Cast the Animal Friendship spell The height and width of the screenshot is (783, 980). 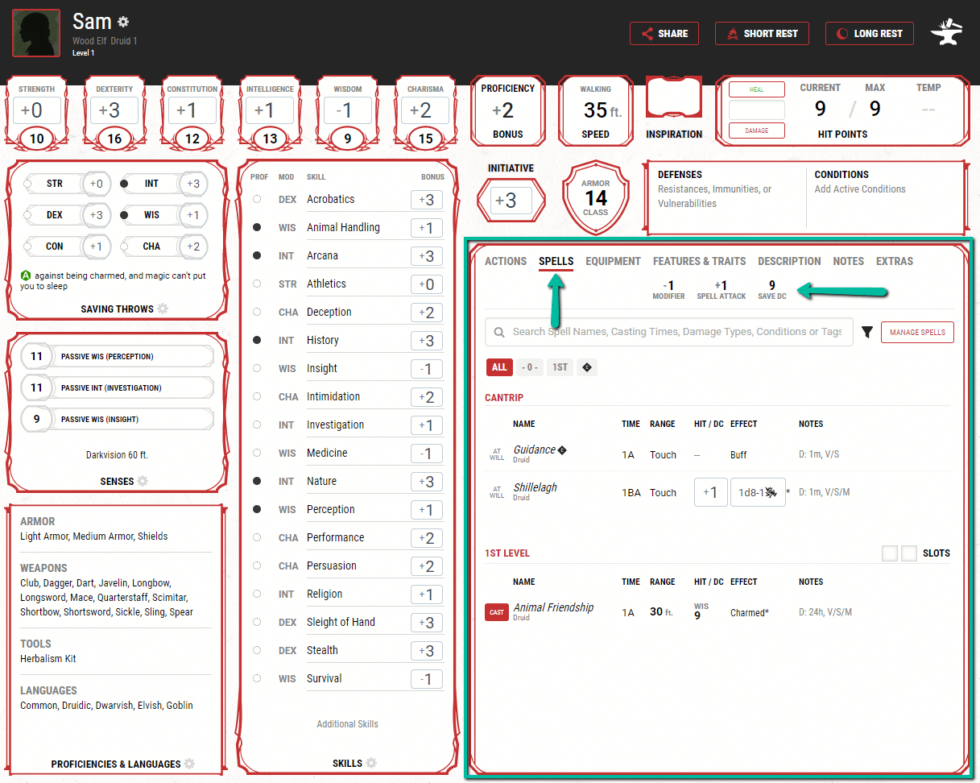[495, 611]
